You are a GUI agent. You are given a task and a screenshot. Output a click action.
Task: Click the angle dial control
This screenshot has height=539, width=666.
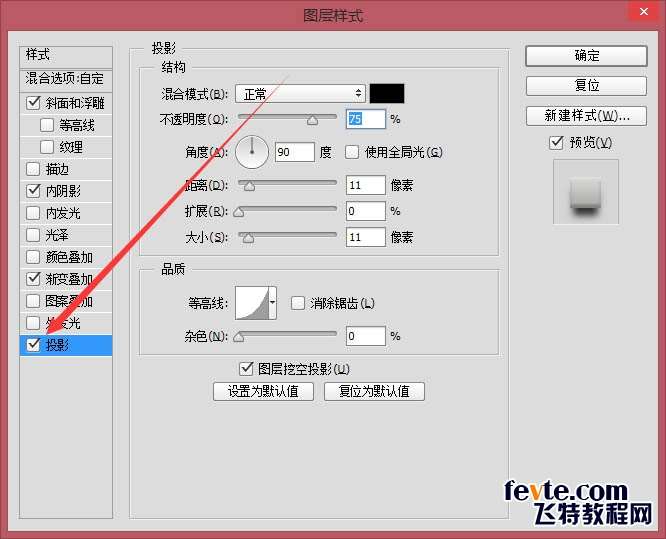252,152
